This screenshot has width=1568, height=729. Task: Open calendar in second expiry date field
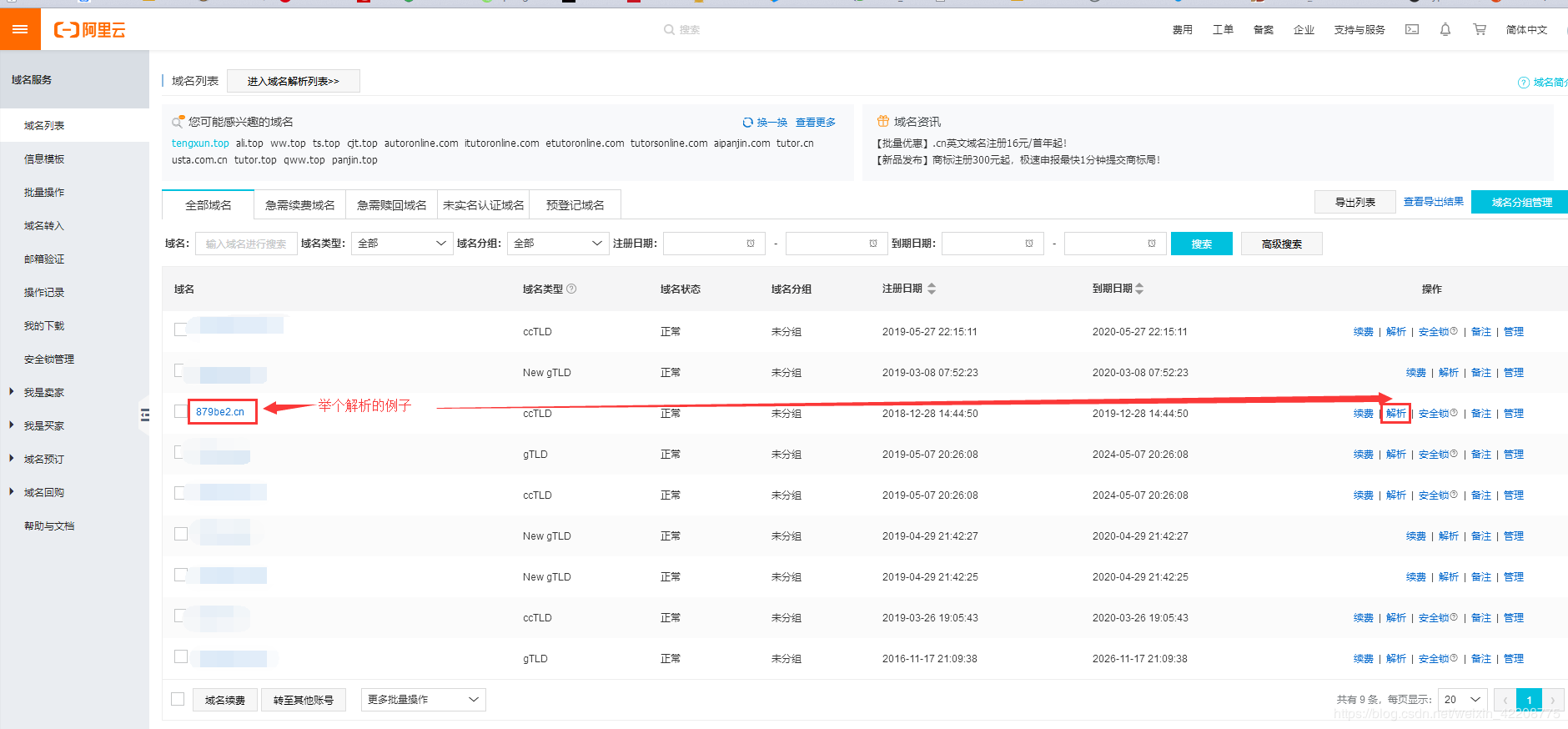[1152, 244]
